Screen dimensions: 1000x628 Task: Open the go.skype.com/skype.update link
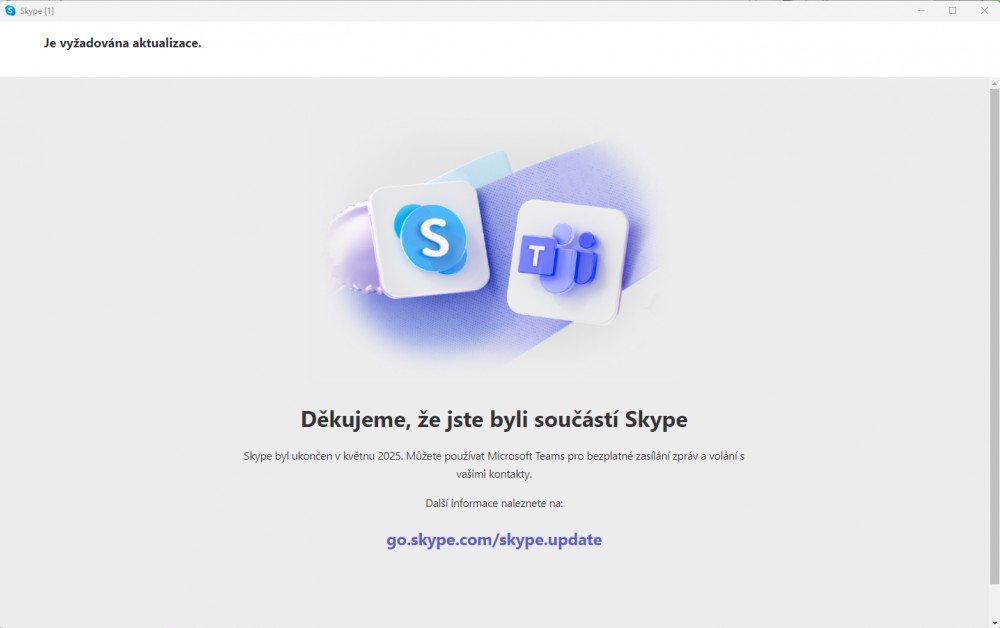(x=494, y=540)
